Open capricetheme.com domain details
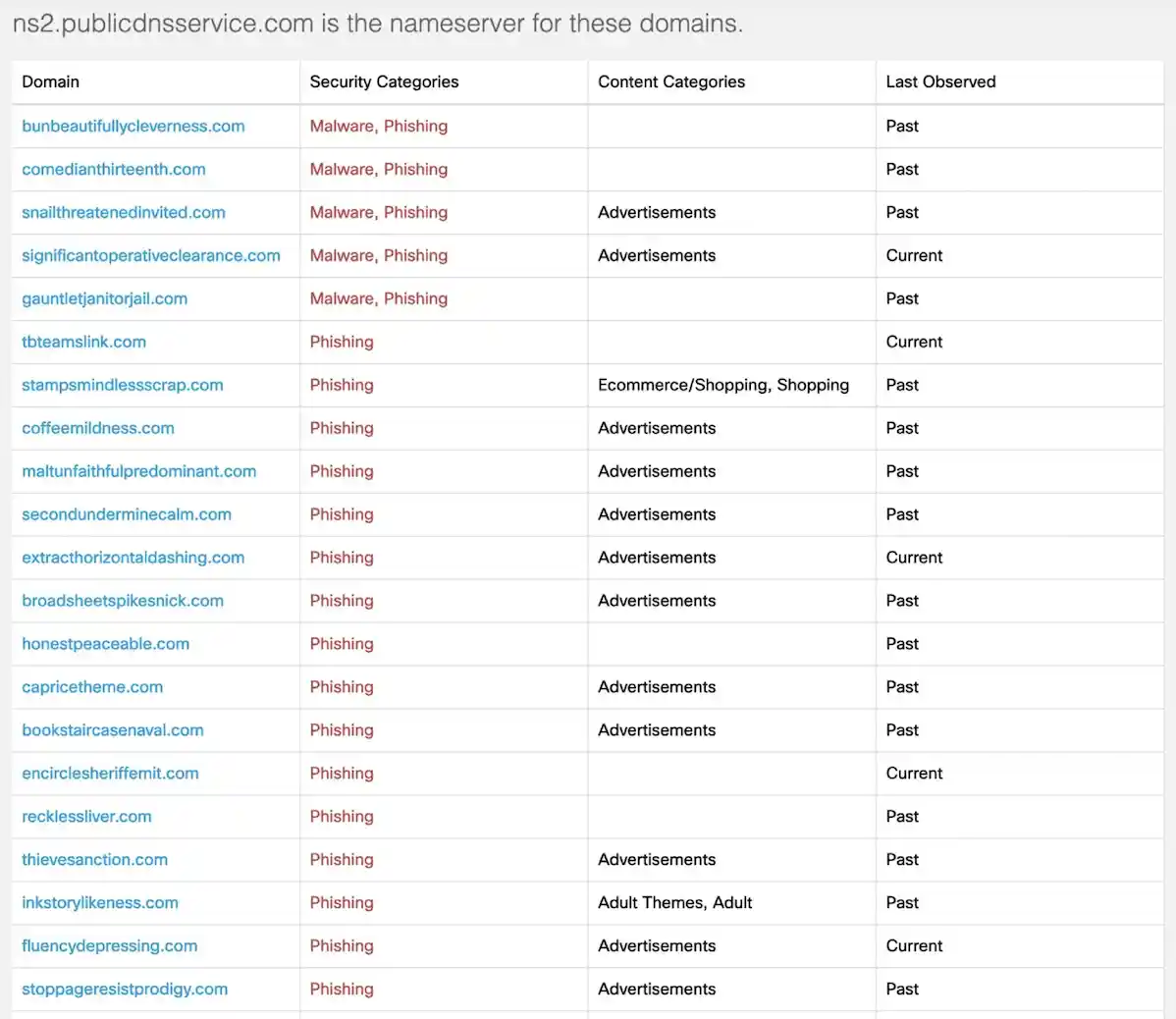Viewport: 1176px width, 1019px height. [92, 687]
